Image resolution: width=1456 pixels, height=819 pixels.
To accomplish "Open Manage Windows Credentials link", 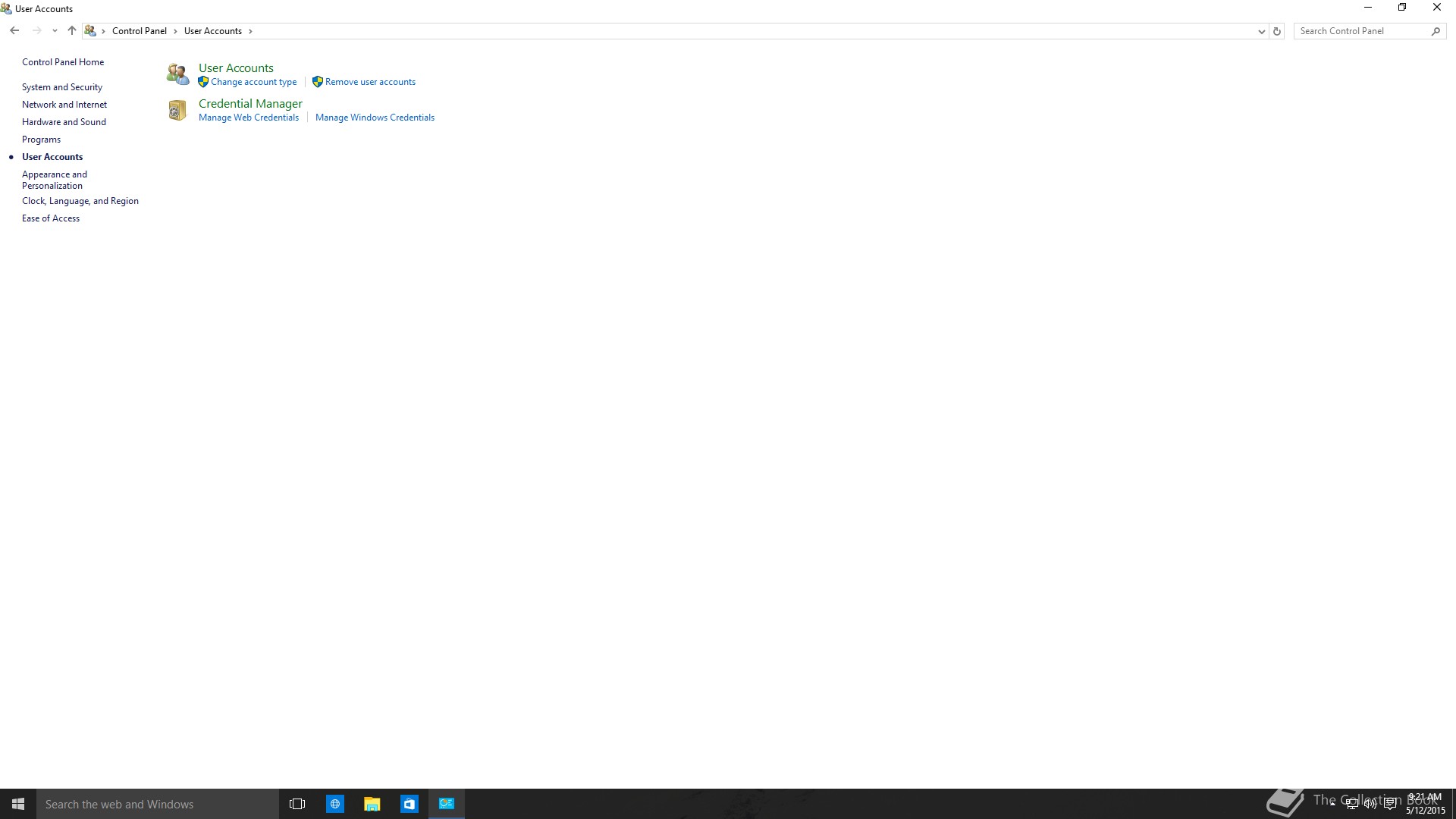I will point(375,118).
